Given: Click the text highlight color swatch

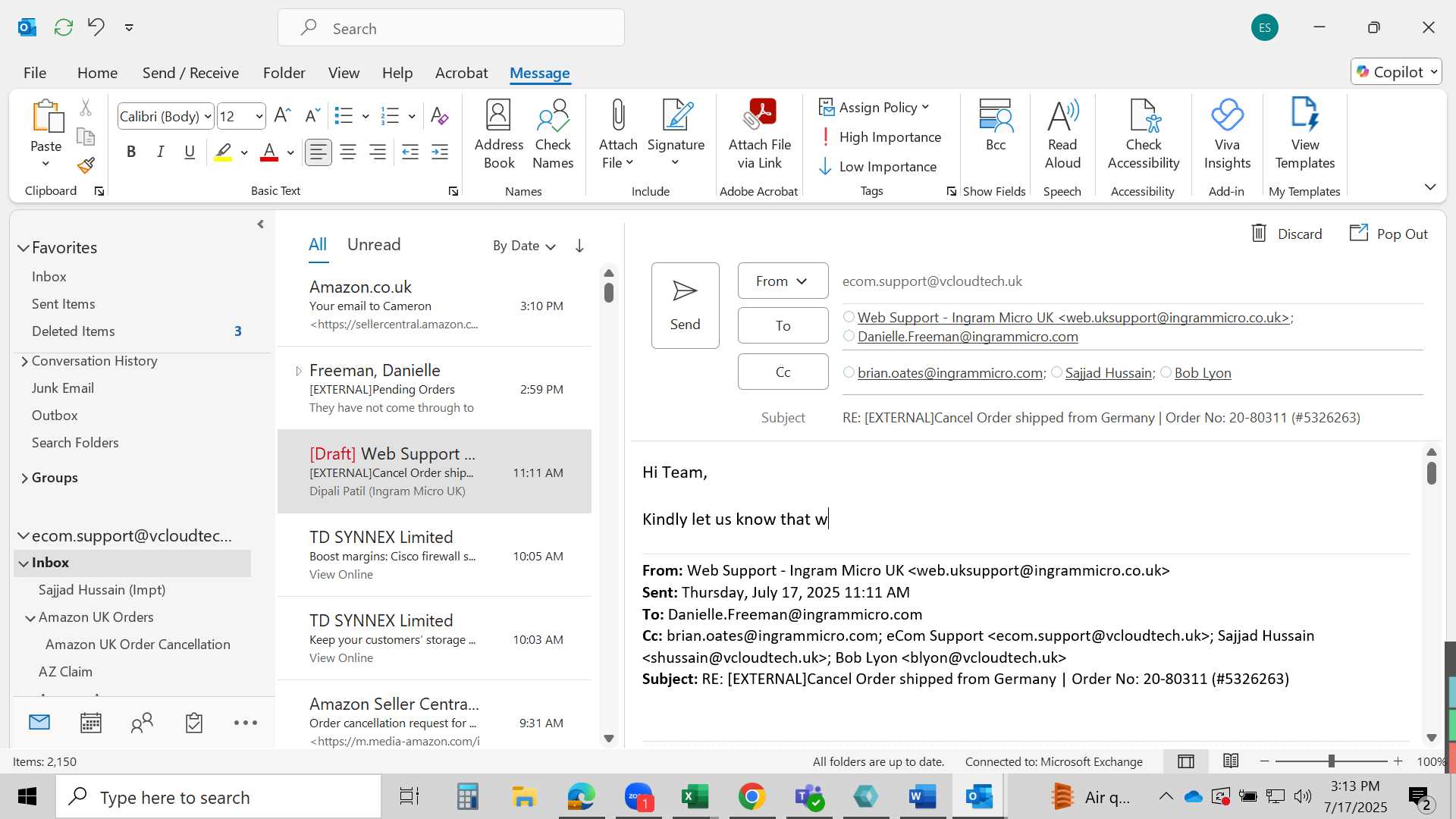Looking at the screenshot, I should click(223, 152).
